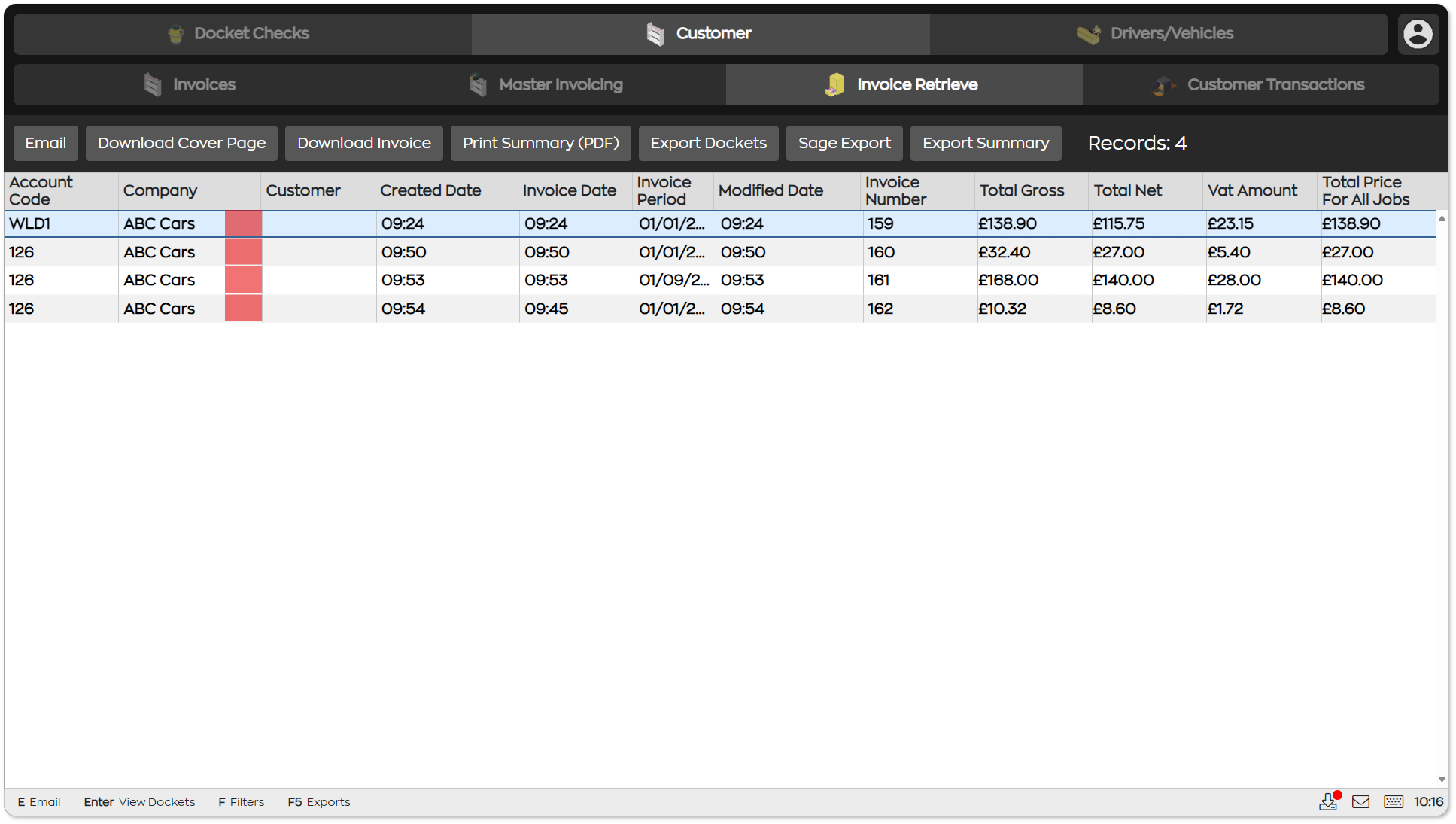The height and width of the screenshot is (824, 1456).
Task: Sort by the Total Net column header
Action: [x=1147, y=191]
